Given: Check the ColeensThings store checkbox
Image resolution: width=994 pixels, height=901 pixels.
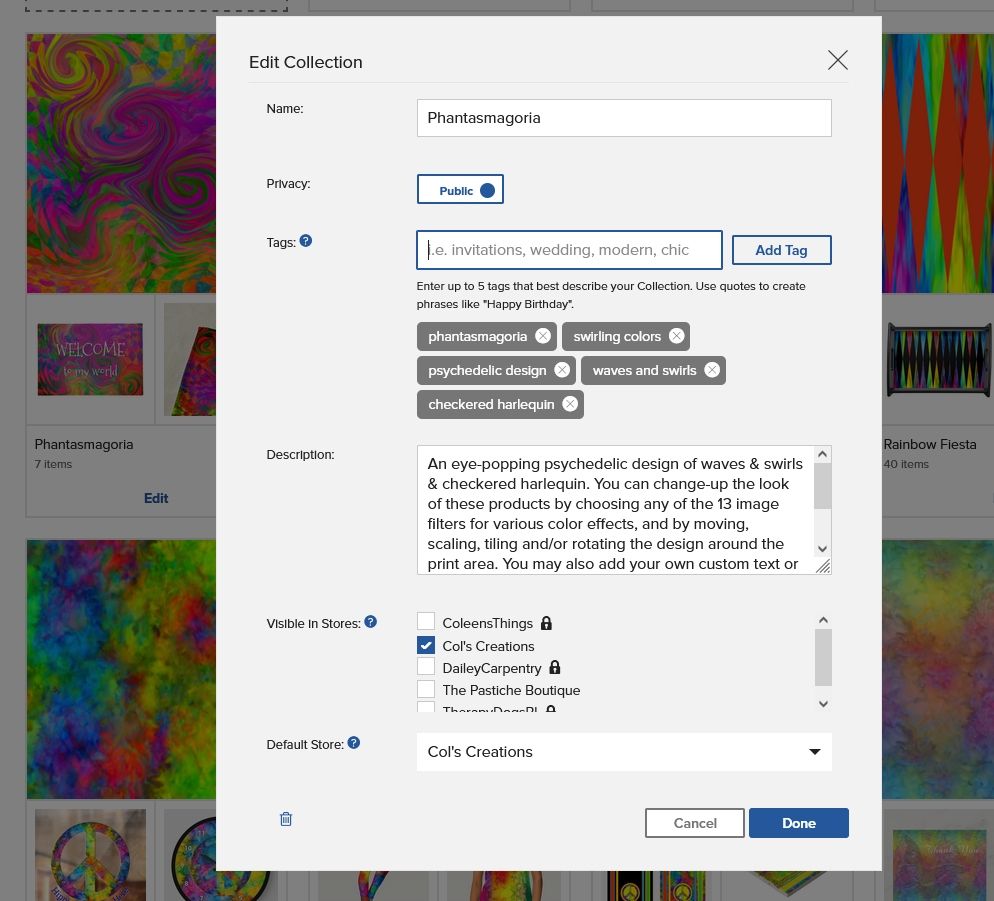Looking at the screenshot, I should [x=426, y=622].
